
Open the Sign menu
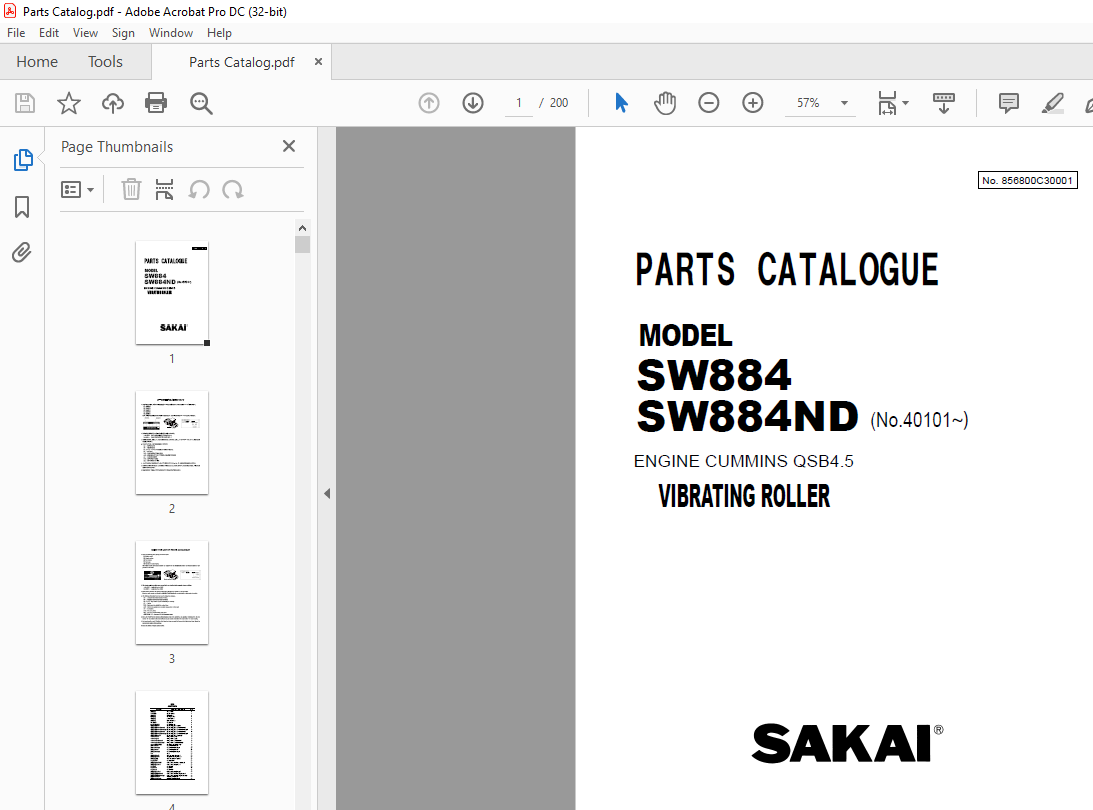click(x=123, y=33)
